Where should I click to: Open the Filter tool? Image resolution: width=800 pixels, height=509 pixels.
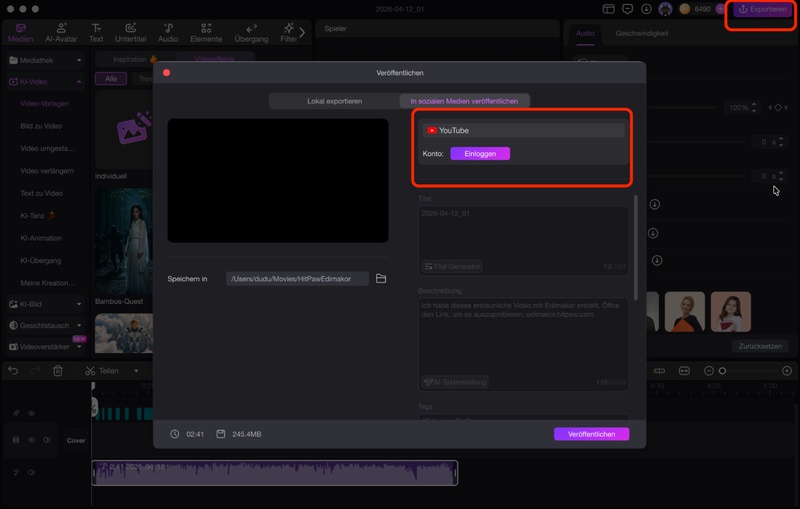pos(288,33)
